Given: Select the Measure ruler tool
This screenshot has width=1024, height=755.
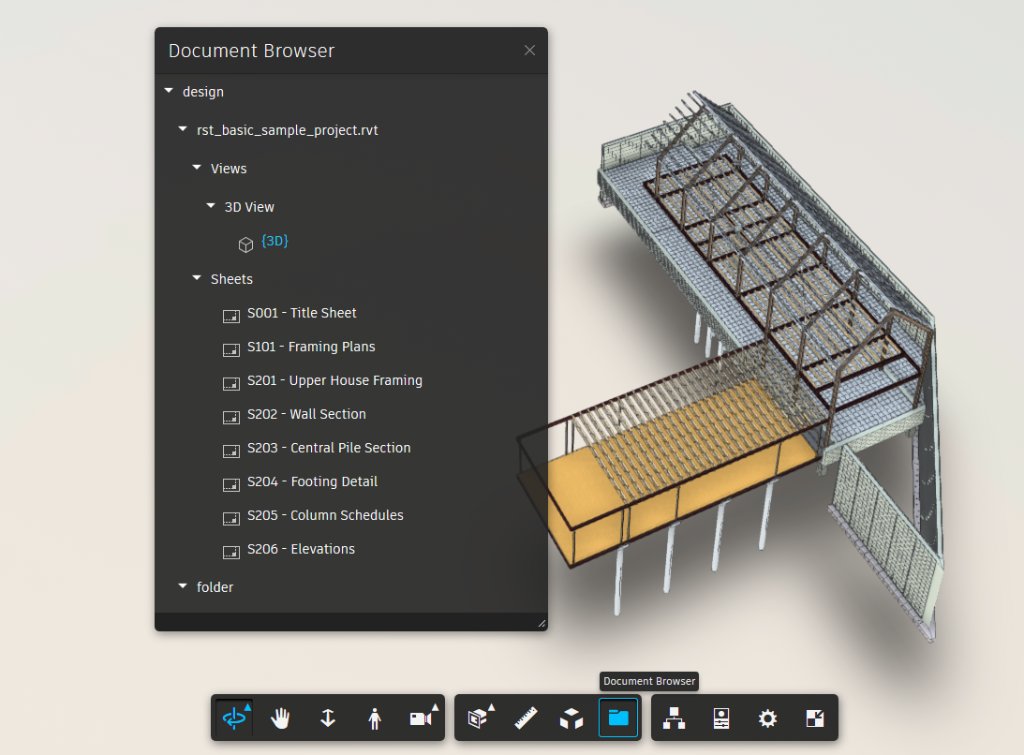Looking at the screenshot, I should pos(526,718).
